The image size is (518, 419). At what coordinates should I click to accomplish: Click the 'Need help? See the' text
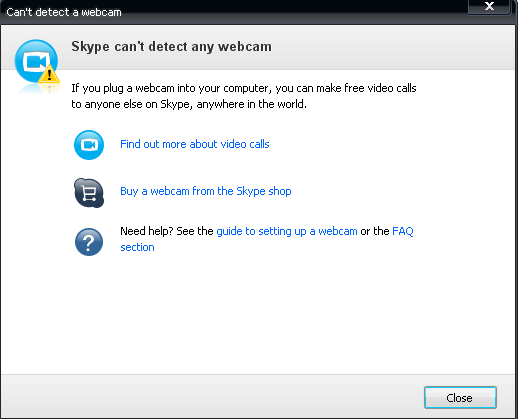coord(167,231)
